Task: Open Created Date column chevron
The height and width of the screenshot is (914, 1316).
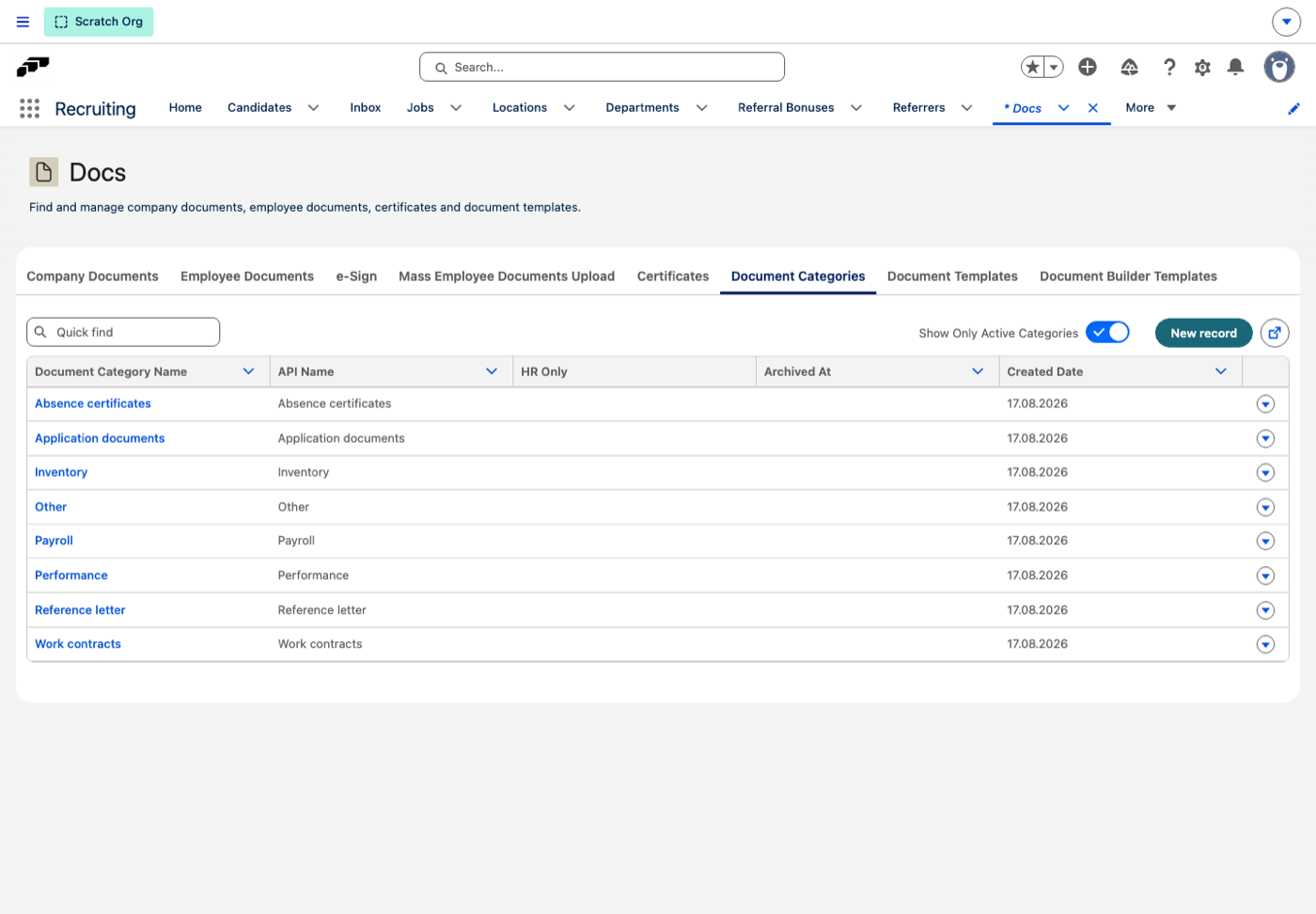Action: [1221, 371]
